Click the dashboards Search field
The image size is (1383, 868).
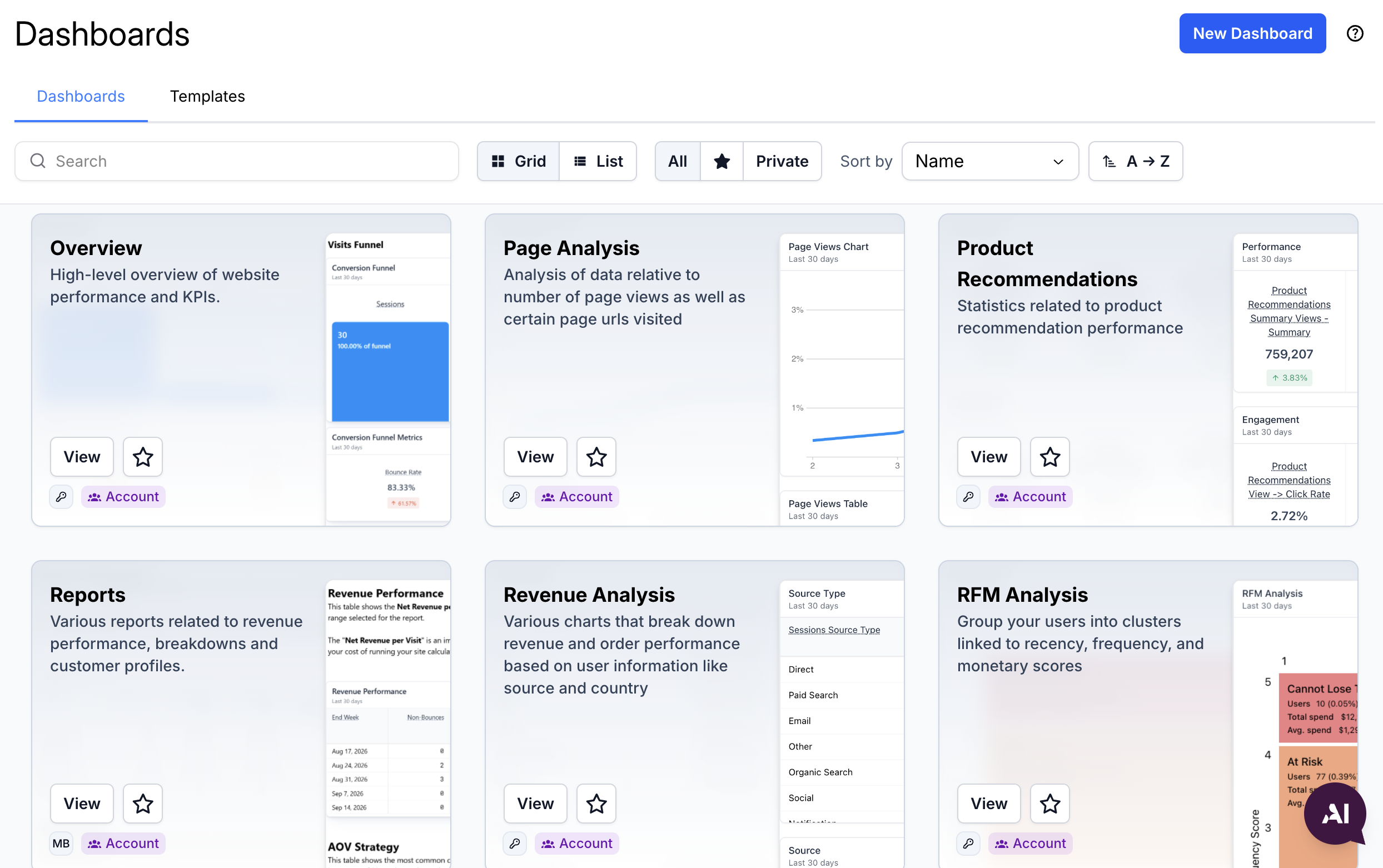click(237, 161)
